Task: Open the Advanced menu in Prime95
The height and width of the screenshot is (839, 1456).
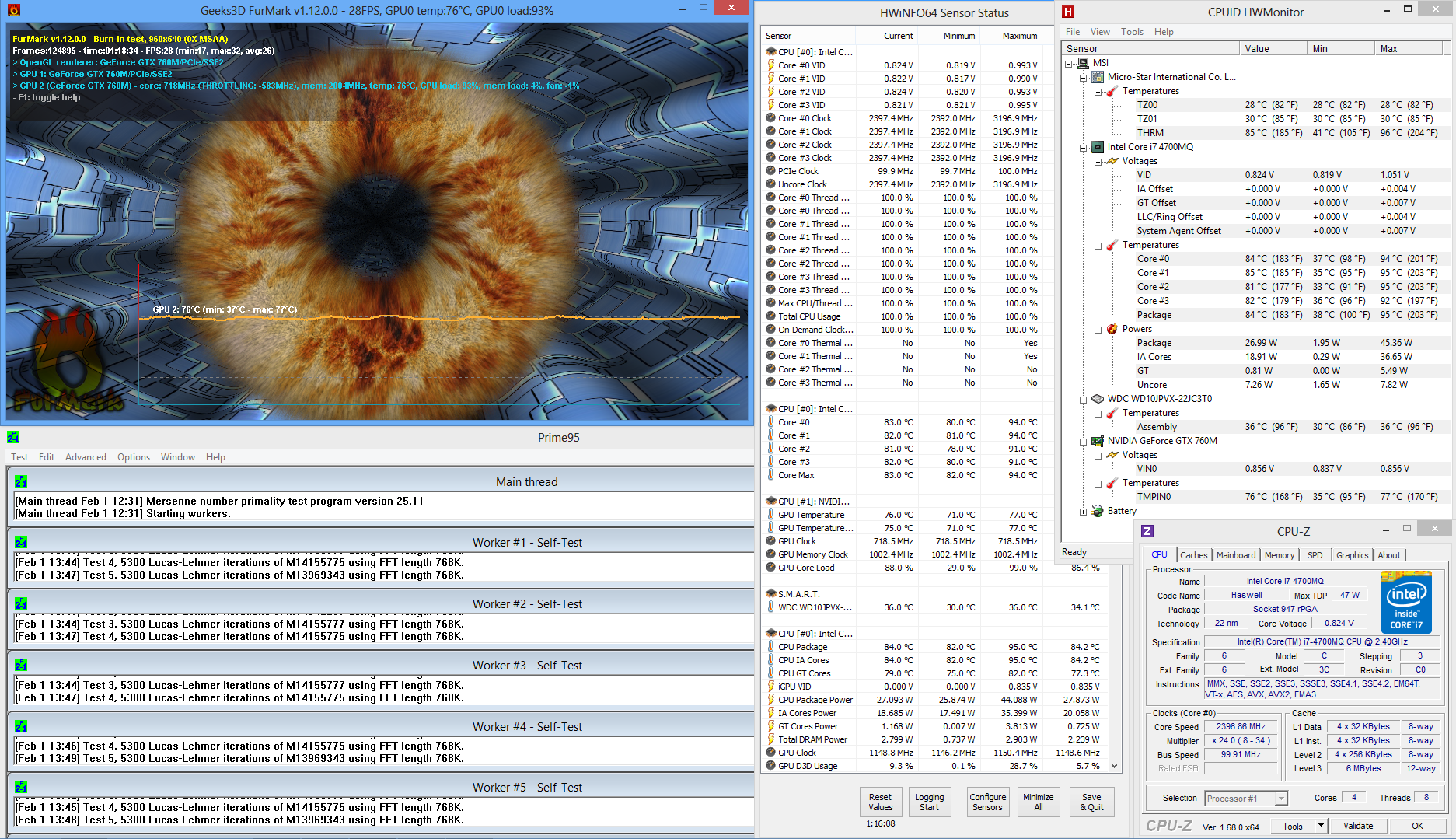Action: [x=86, y=457]
